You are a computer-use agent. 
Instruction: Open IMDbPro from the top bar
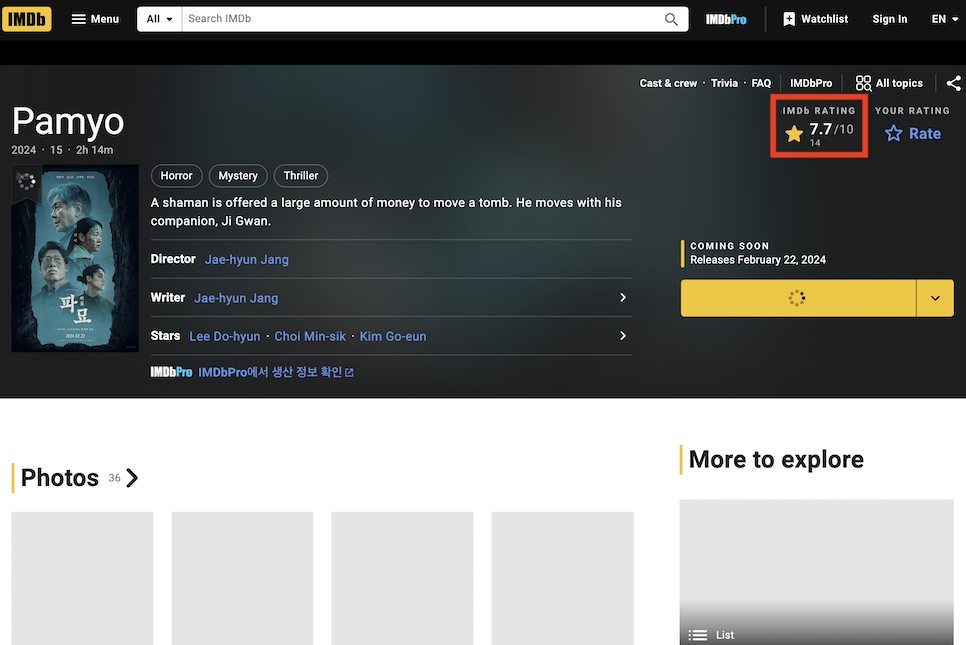pyautogui.click(x=726, y=19)
